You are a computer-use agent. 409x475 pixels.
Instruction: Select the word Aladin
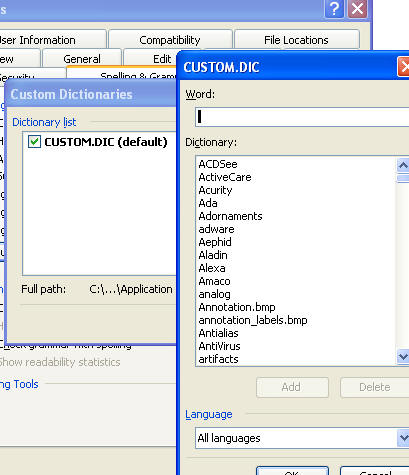213,255
